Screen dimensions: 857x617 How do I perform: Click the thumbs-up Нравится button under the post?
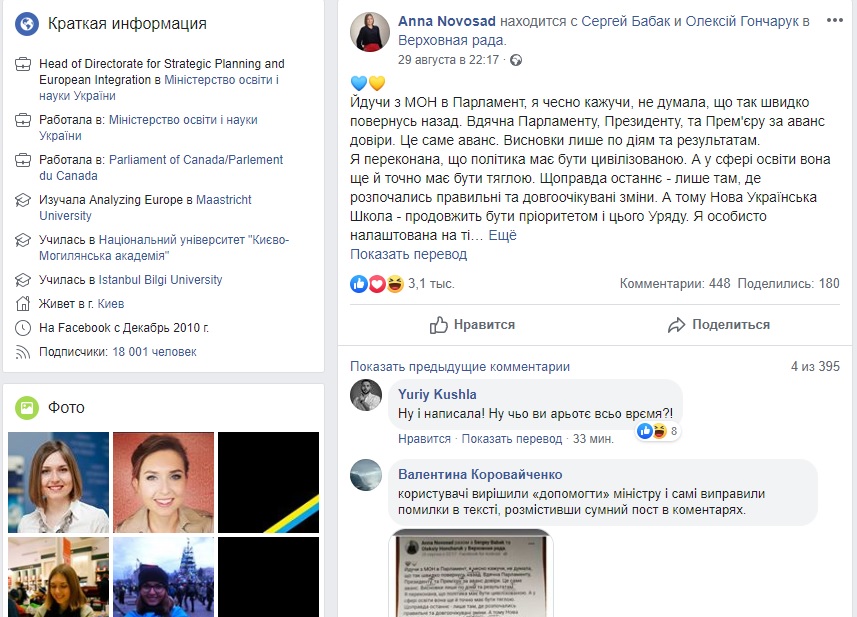pyautogui.click(x=472, y=325)
